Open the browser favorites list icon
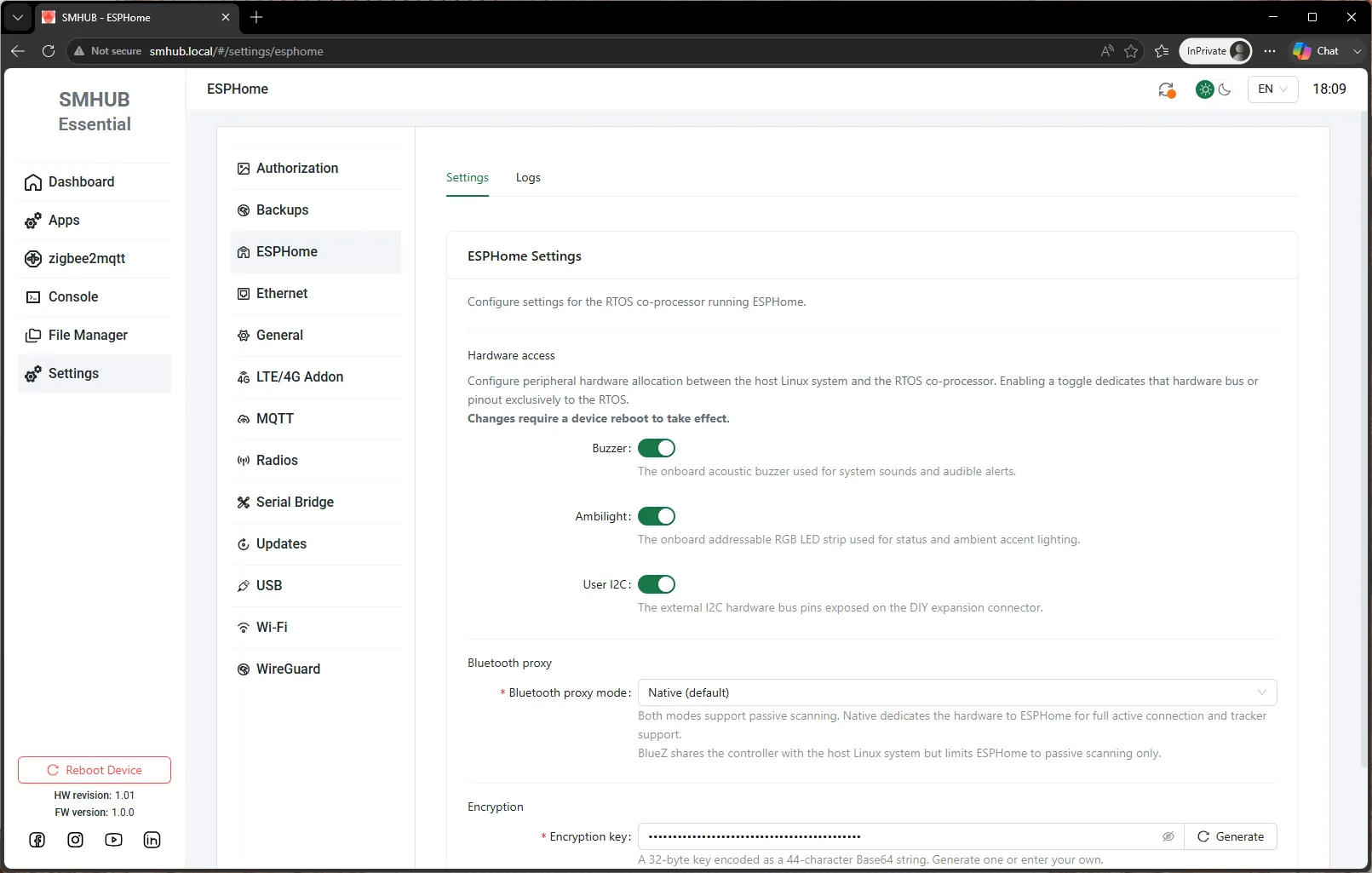This screenshot has width=1372, height=873. tap(1162, 51)
